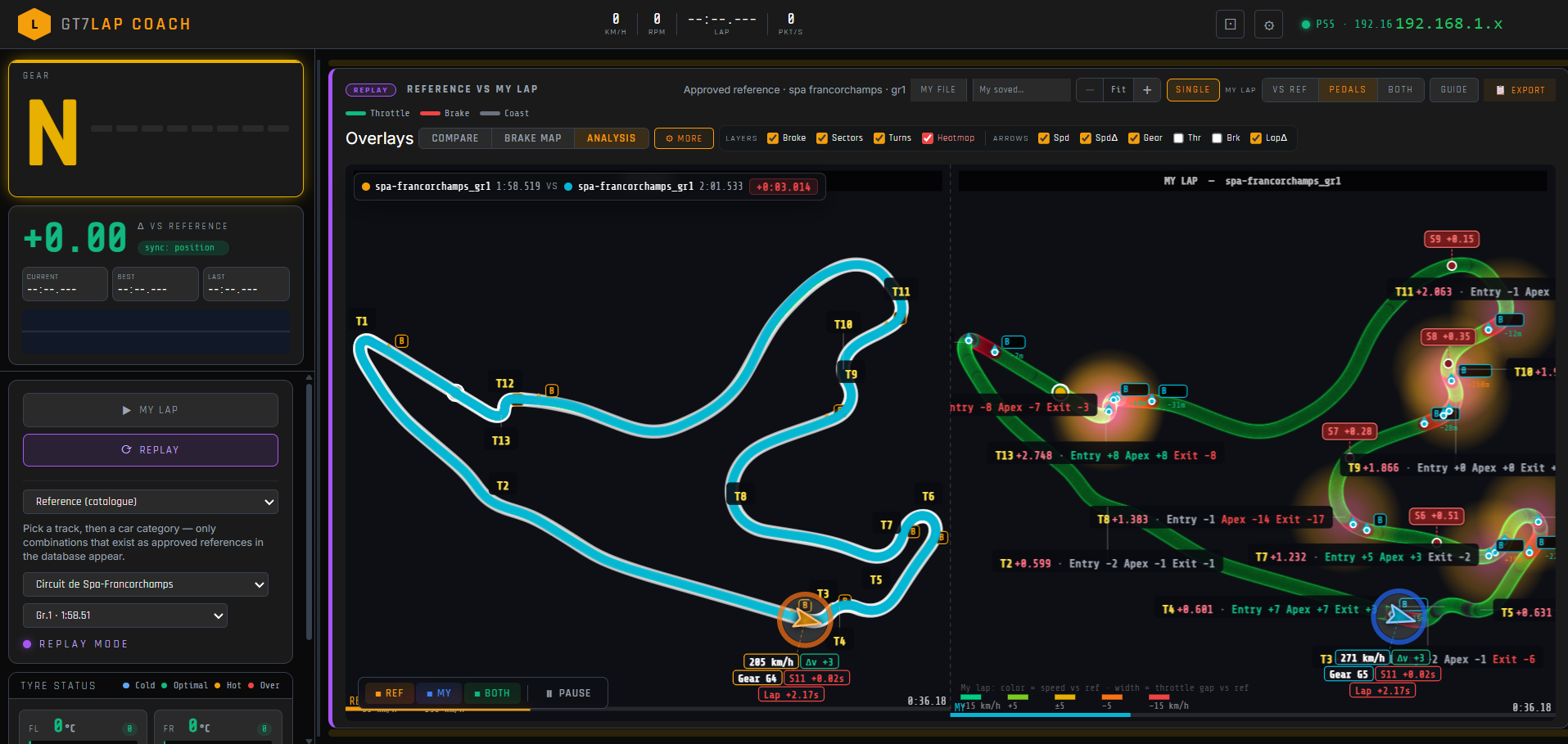Click brake marker B near T12

pyautogui.click(x=552, y=390)
